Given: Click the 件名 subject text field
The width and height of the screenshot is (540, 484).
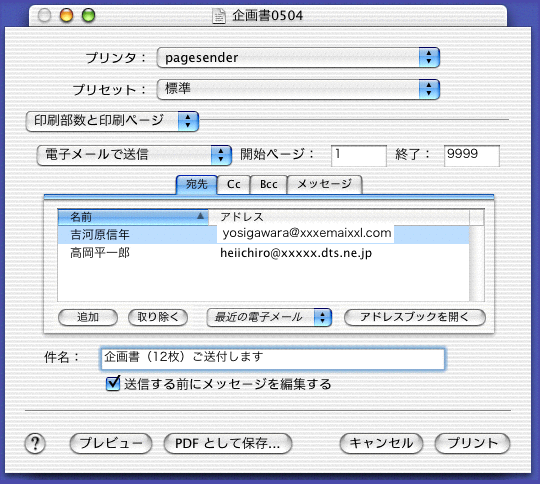Looking at the screenshot, I should pyautogui.click(x=273, y=359).
